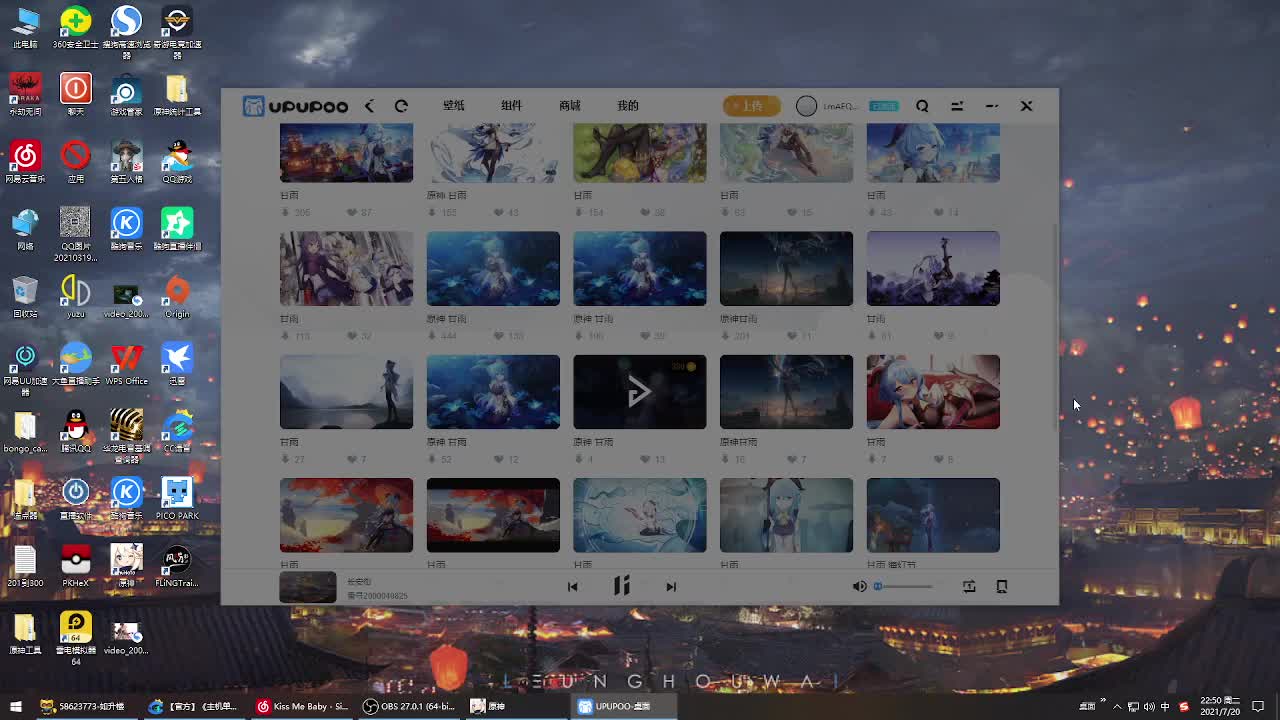Launch 360安全卫士 from the desktop
Viewport: 1280px width, 720px height.
[75, 26]
